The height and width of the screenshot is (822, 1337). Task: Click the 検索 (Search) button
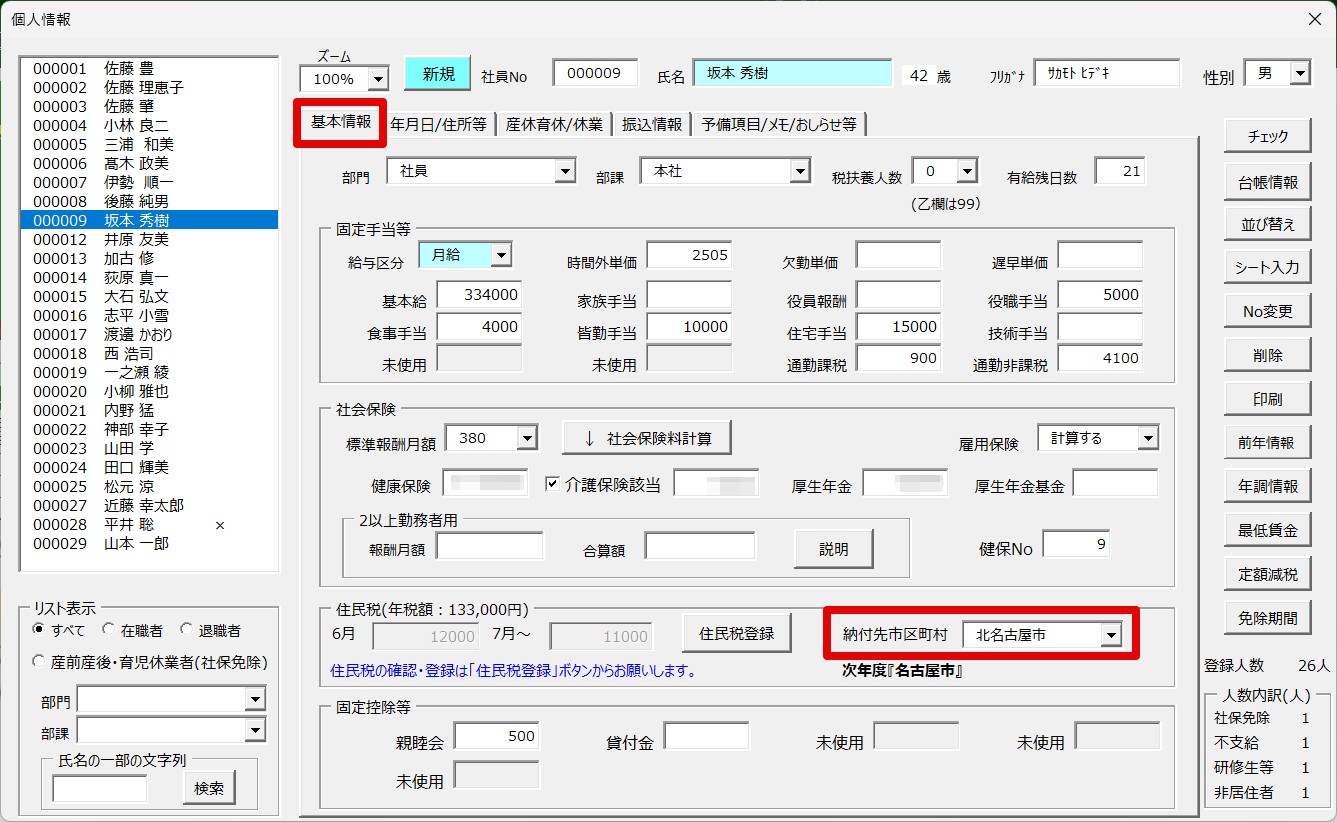(x=208, y=788)
